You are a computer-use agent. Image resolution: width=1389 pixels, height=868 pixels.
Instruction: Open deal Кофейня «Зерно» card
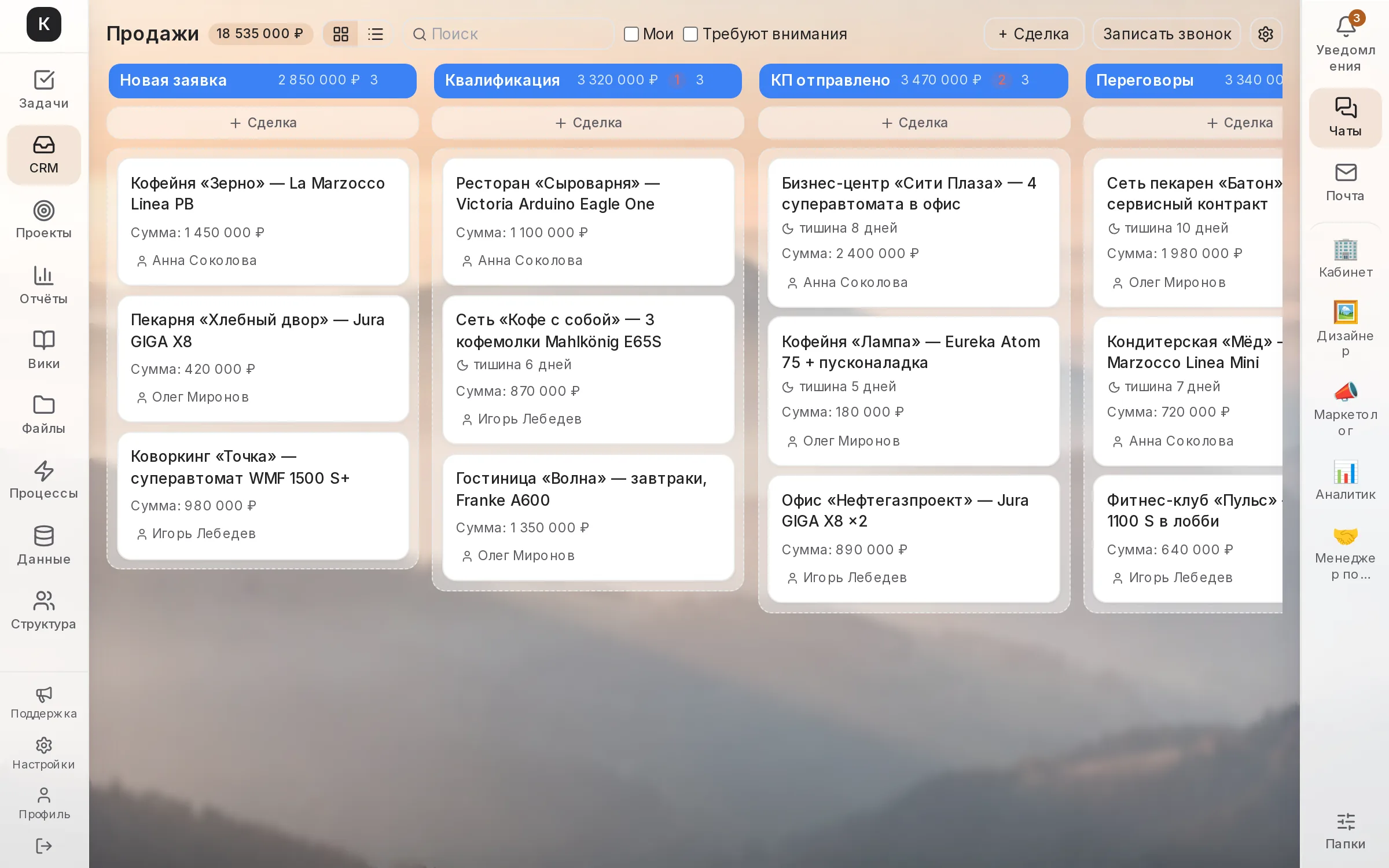(263, 222)
